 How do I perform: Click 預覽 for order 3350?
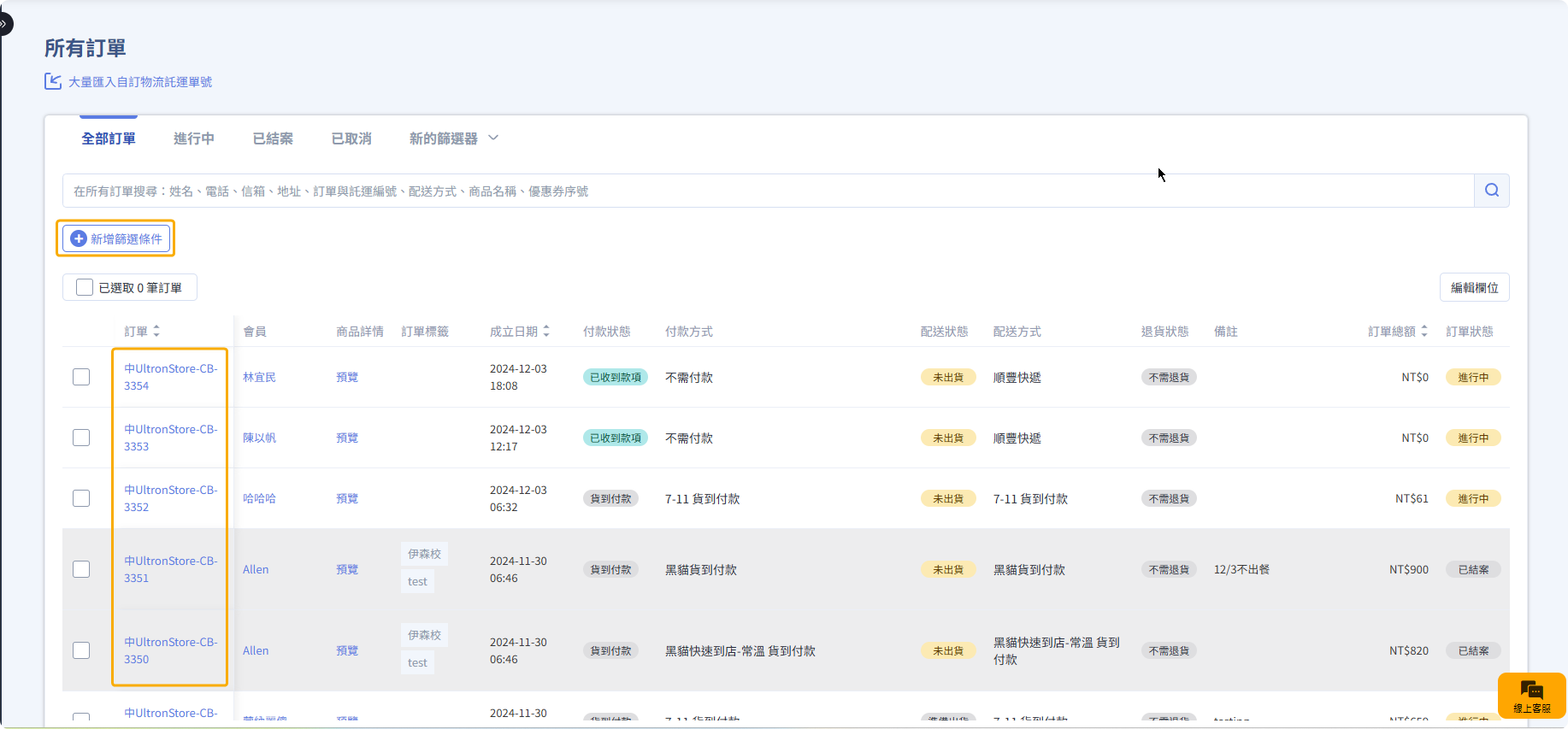347,650
